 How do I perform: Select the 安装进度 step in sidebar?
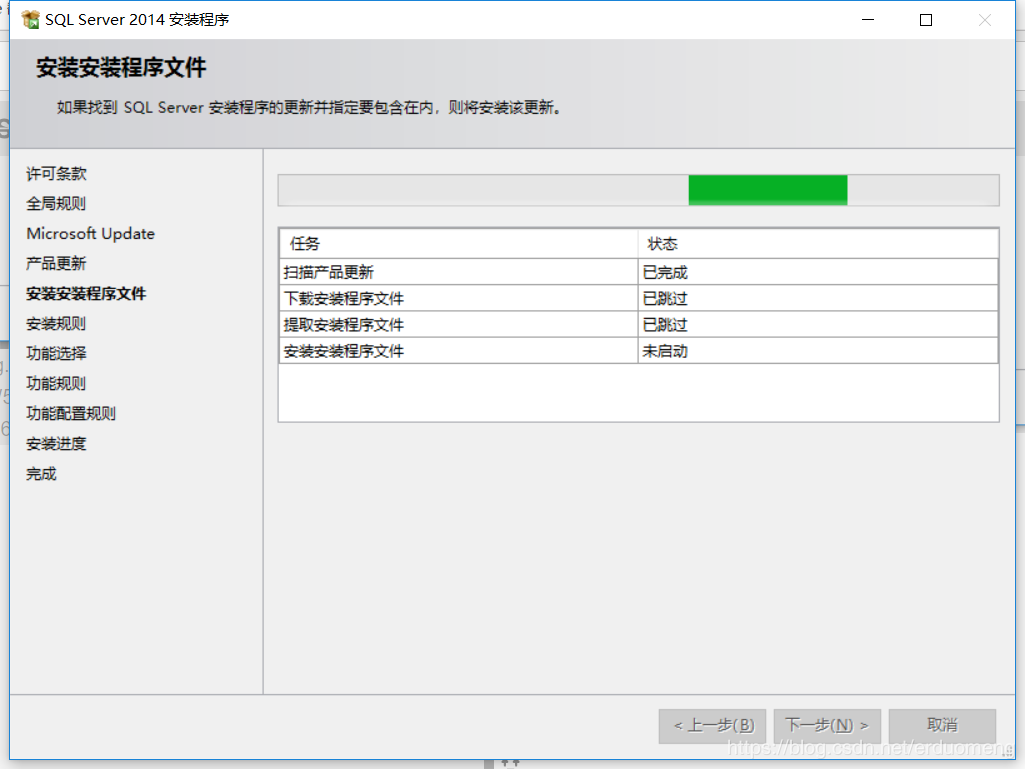click(56, 444)
